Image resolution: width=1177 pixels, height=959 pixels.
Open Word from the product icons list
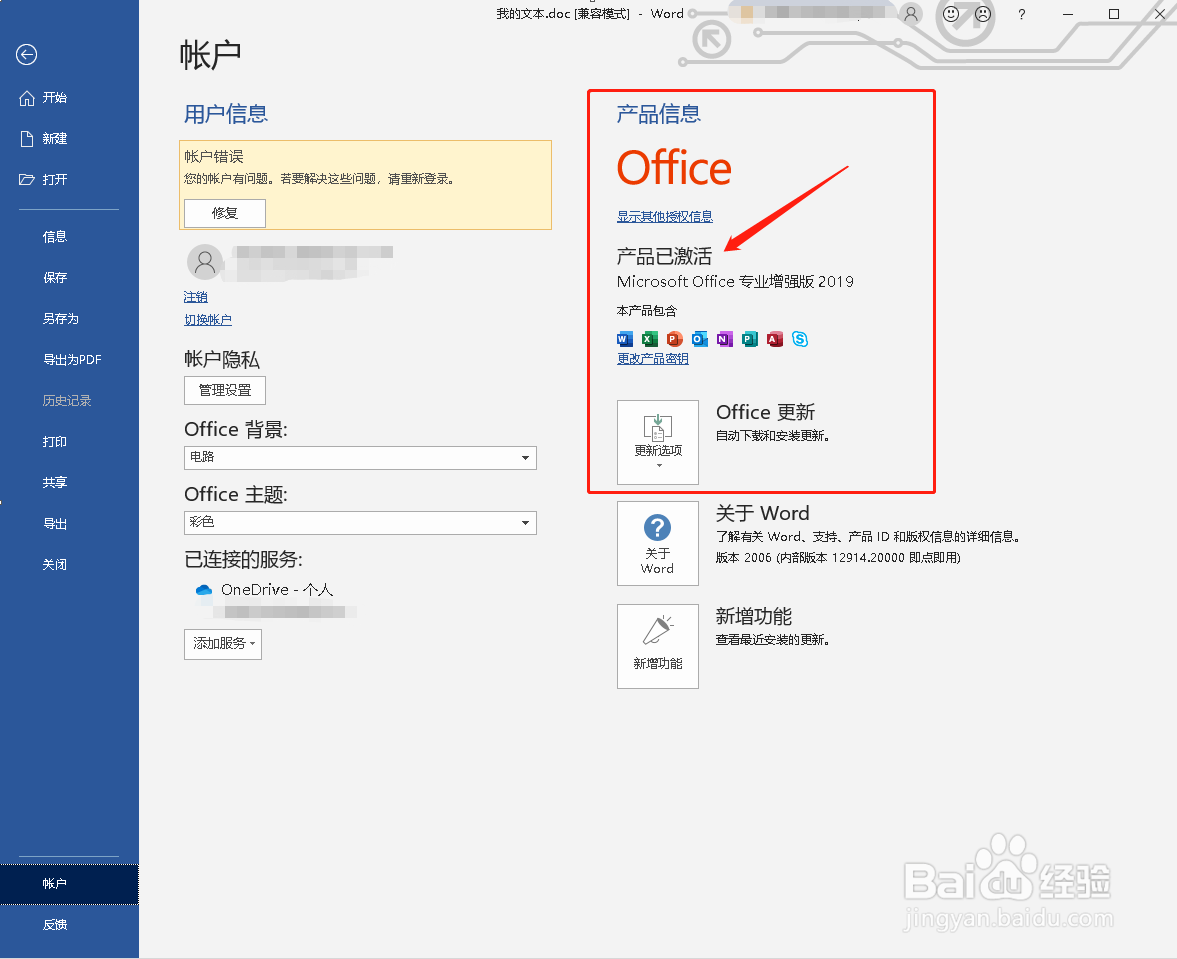point(624,339)
